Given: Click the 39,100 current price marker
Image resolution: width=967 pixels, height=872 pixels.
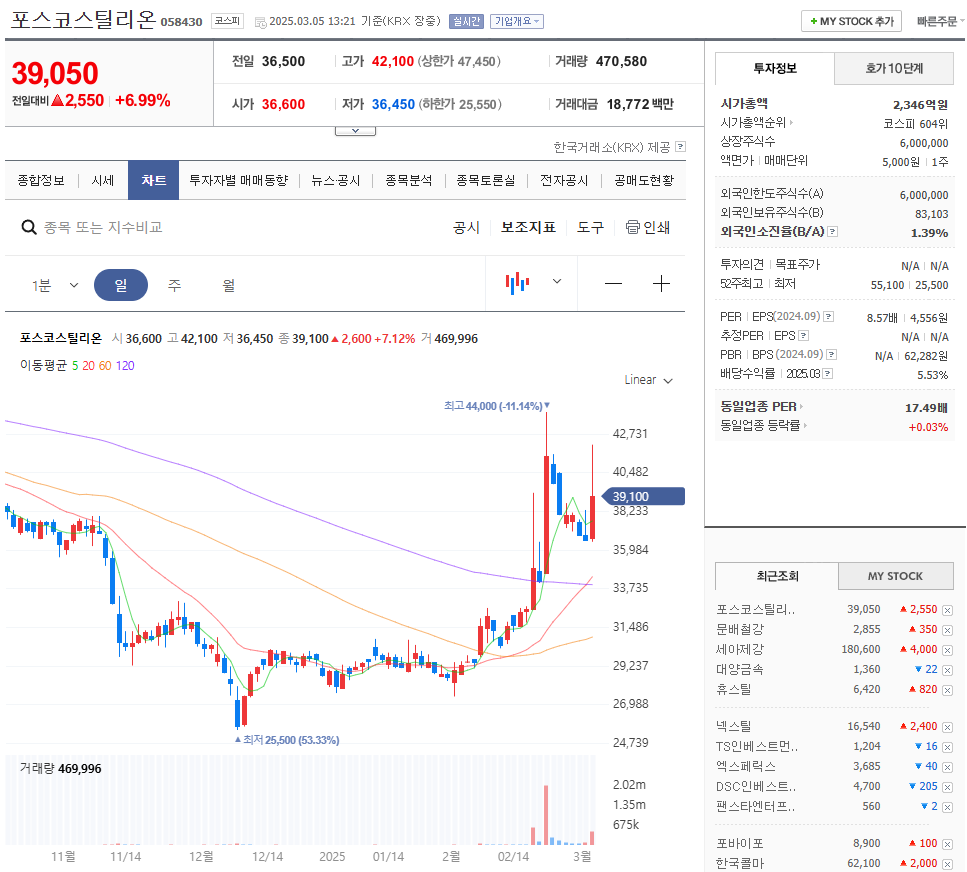Looking at the screenshot, I should tap(642, 496).
